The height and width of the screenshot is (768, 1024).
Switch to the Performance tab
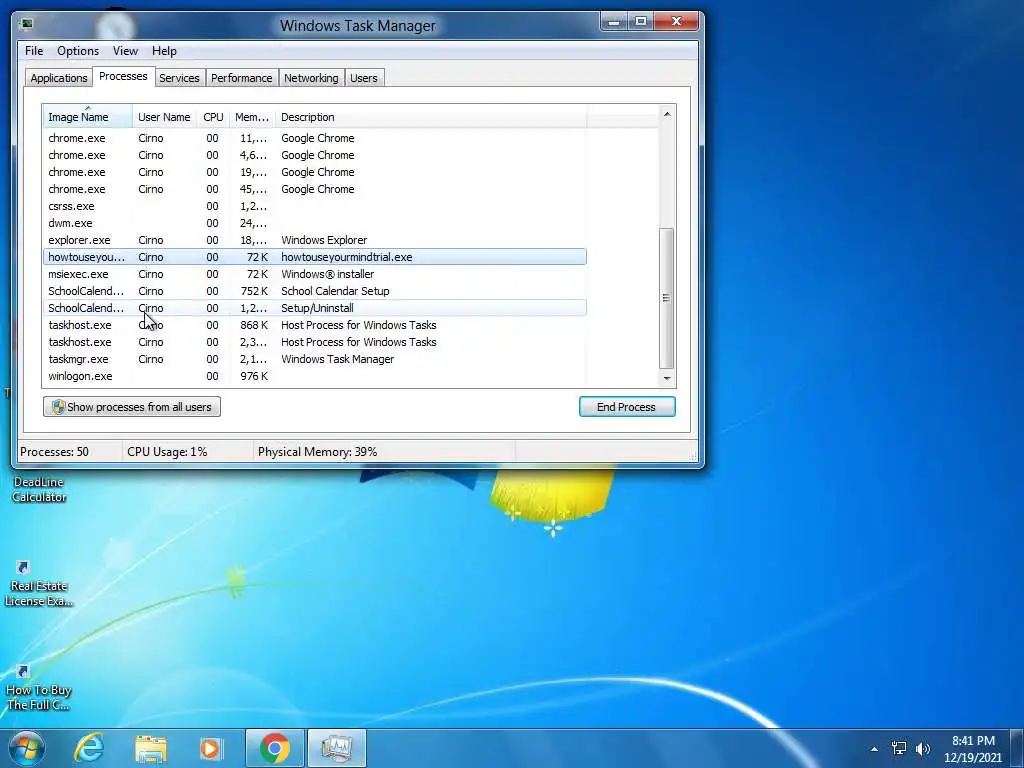click(241, 78)
